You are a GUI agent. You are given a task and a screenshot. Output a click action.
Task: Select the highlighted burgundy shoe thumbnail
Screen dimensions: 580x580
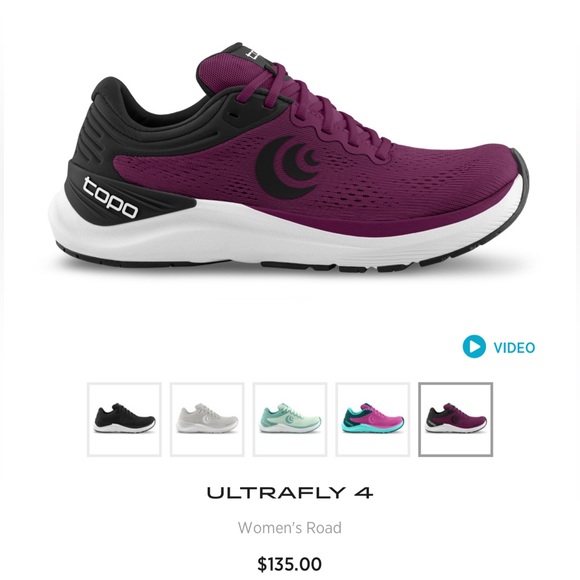click(x=456, y=419)
